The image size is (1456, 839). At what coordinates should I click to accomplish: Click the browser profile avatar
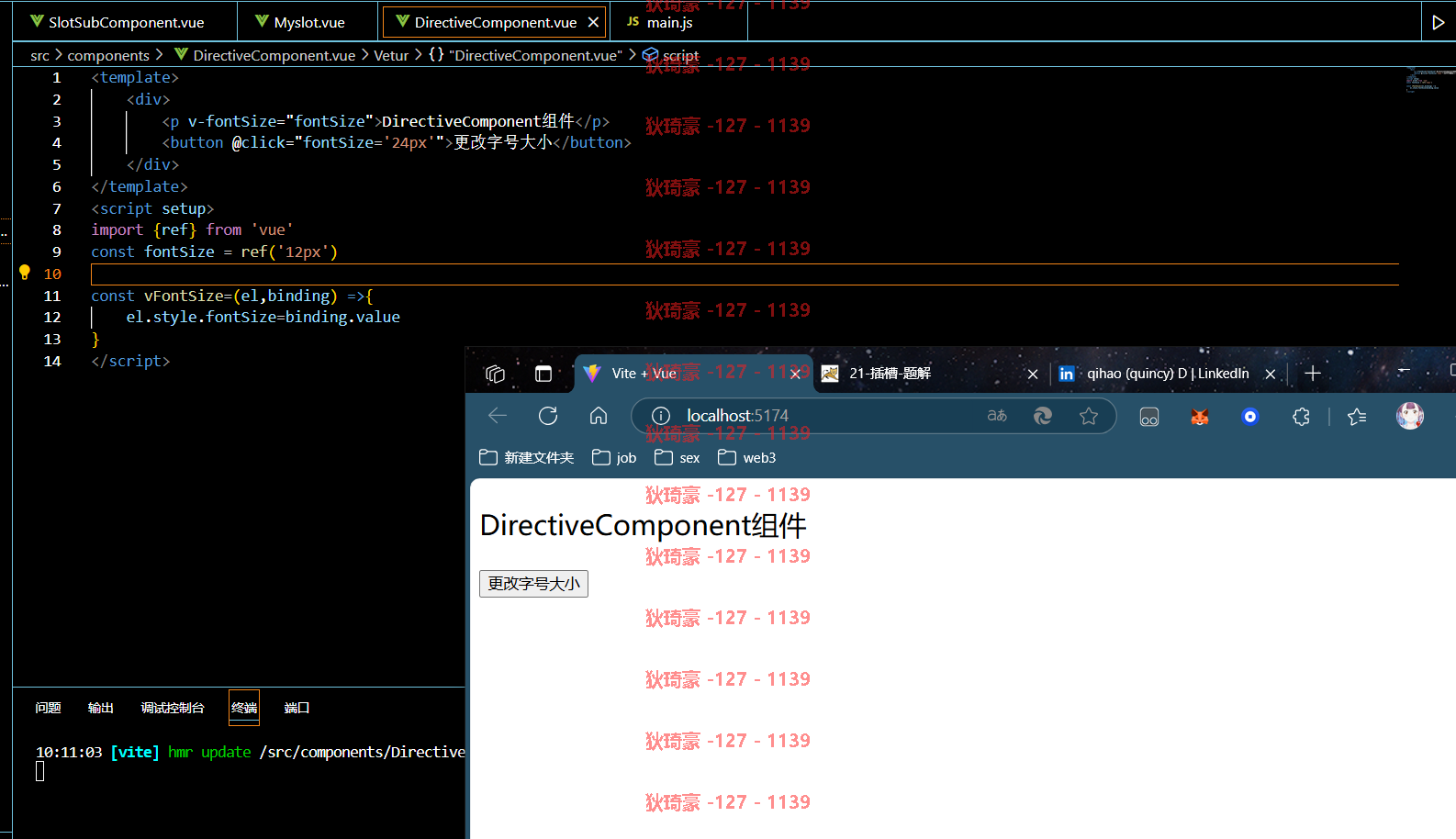tap(1410, 416)
